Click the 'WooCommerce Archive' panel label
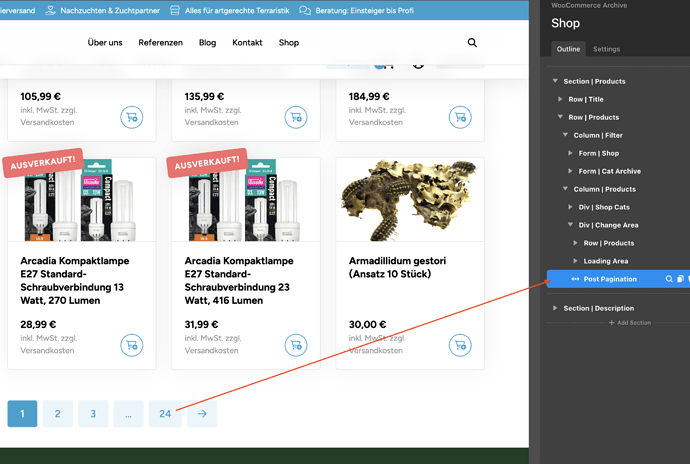The height and width of the screenshot is (464, 690). coord(589,5)
